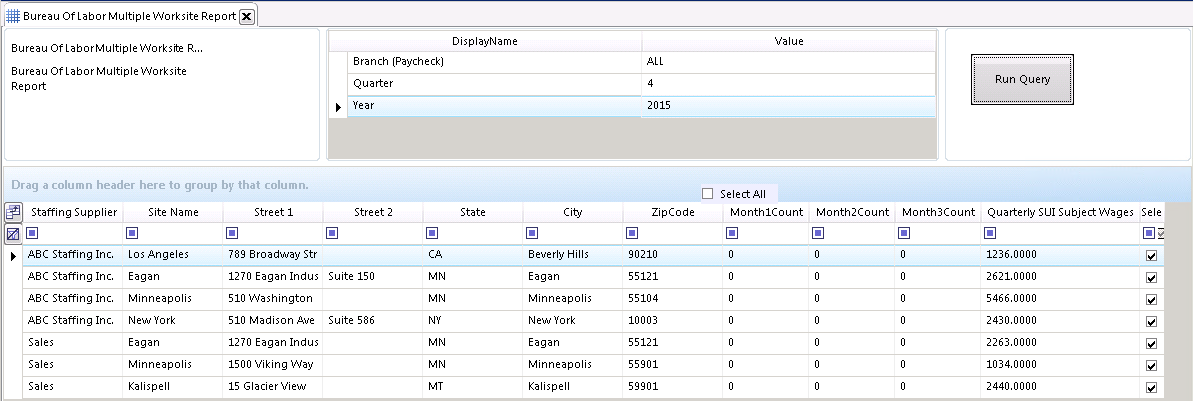
Task: Uncheck the Select box for Los Angeles row
Action: click(1151, 255)
